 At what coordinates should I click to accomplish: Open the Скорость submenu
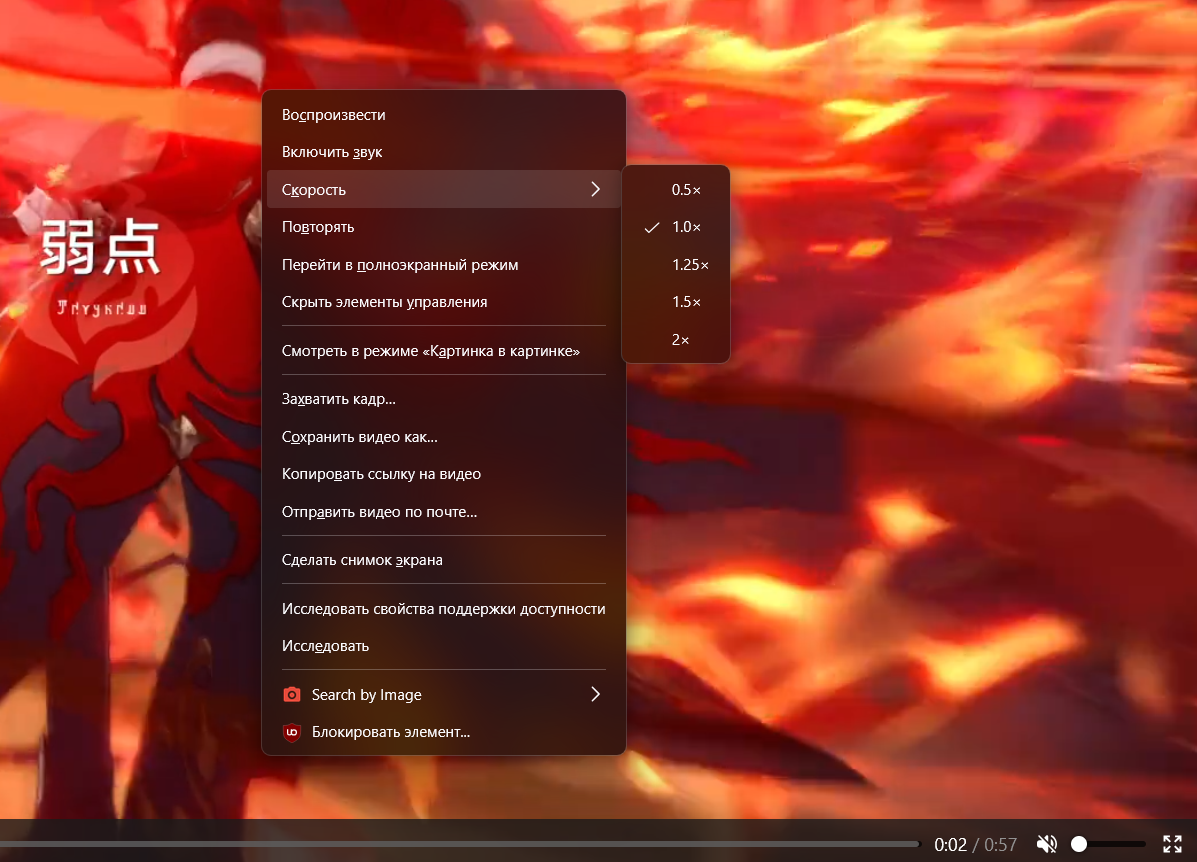tap(444, 189)
